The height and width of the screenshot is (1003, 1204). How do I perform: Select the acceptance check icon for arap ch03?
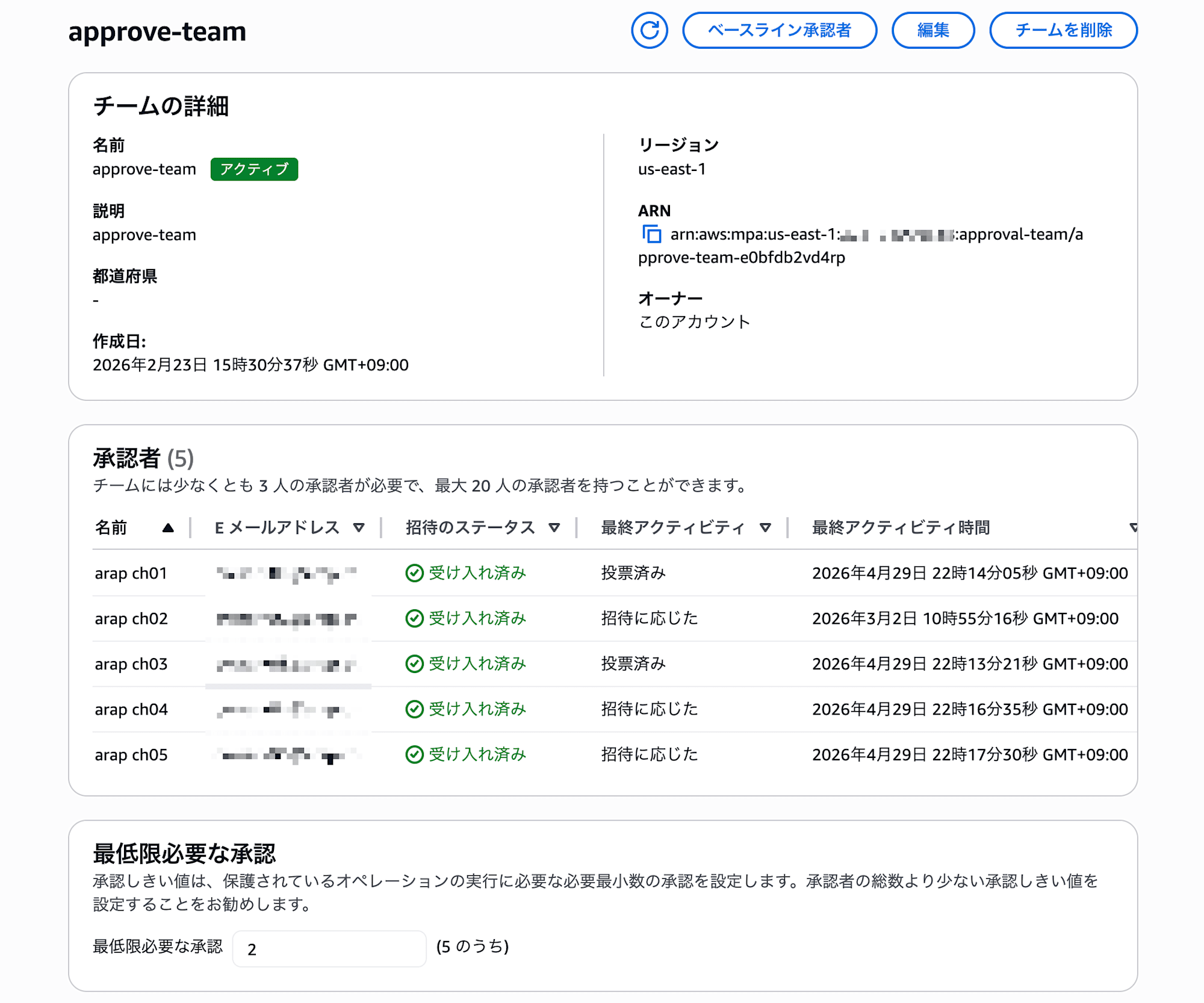414,664
